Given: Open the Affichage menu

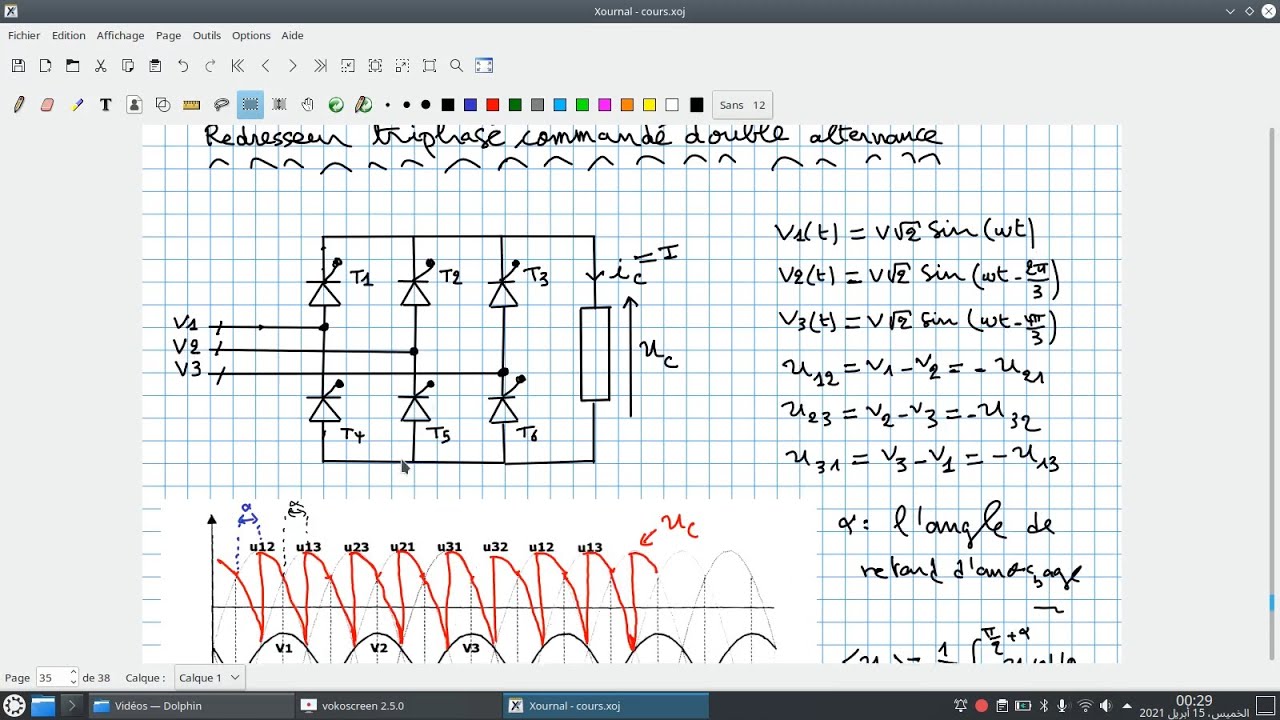Looking at the screenshot, I should point(120,35).
